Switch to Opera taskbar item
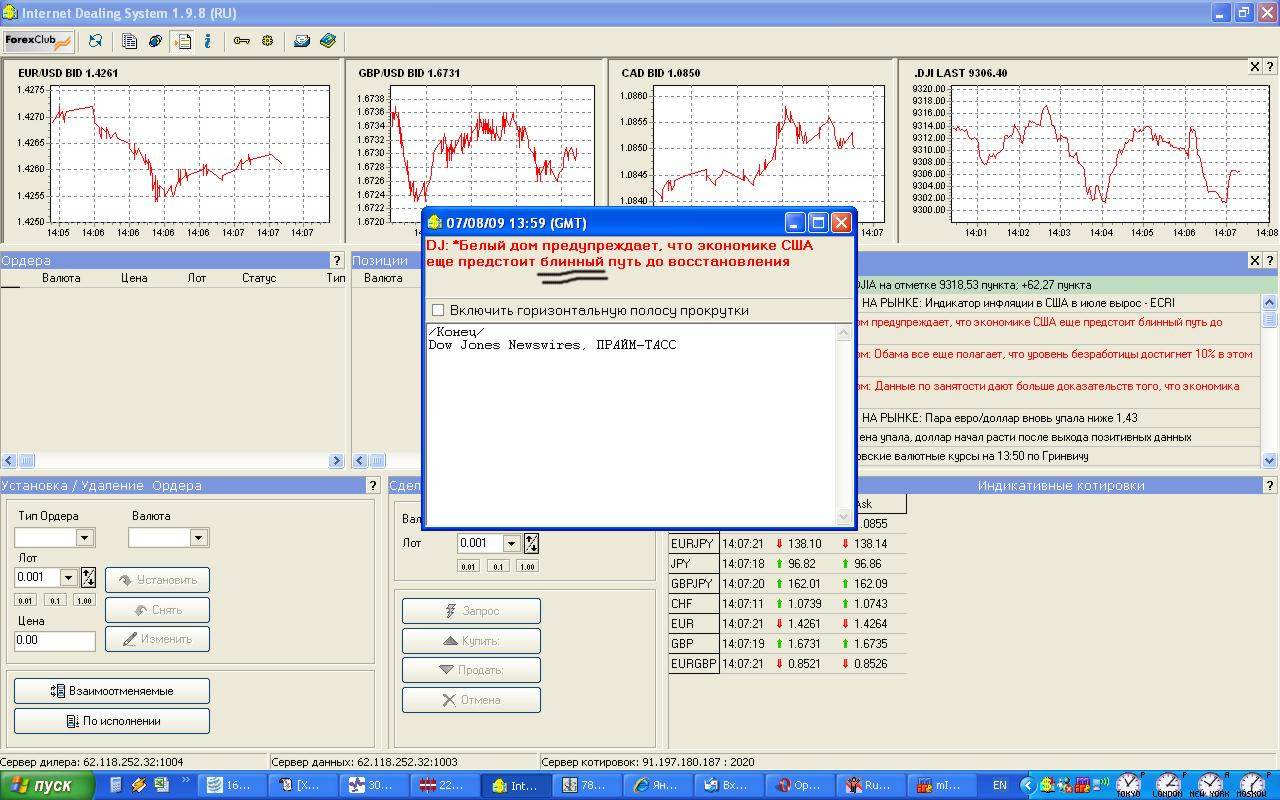The image size is (1280, 800). (799, 785)
